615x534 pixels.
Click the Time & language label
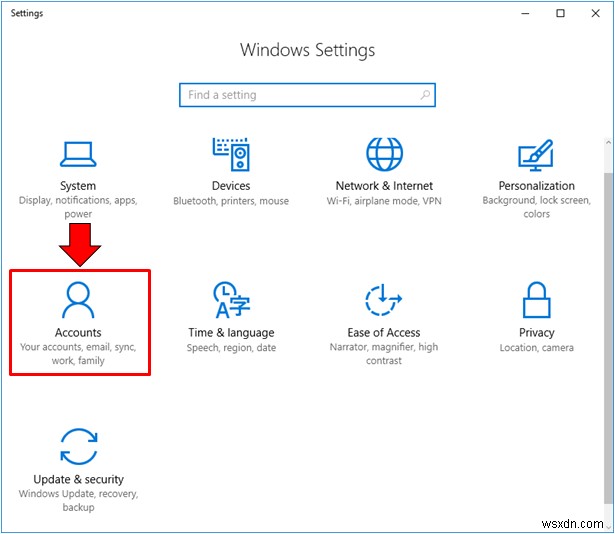click(231, 333)
